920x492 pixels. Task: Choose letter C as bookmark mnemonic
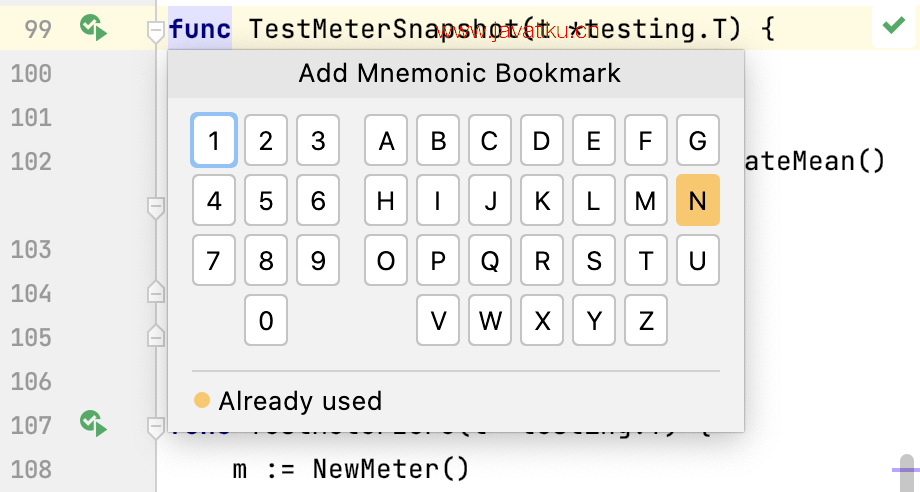pyautogui.click(x=490, y=140)
